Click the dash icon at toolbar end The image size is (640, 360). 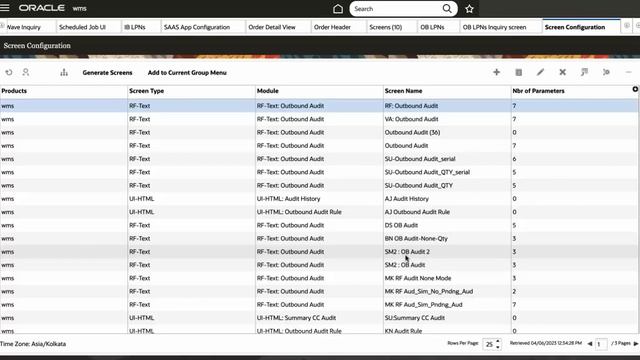tap(628, 72)
